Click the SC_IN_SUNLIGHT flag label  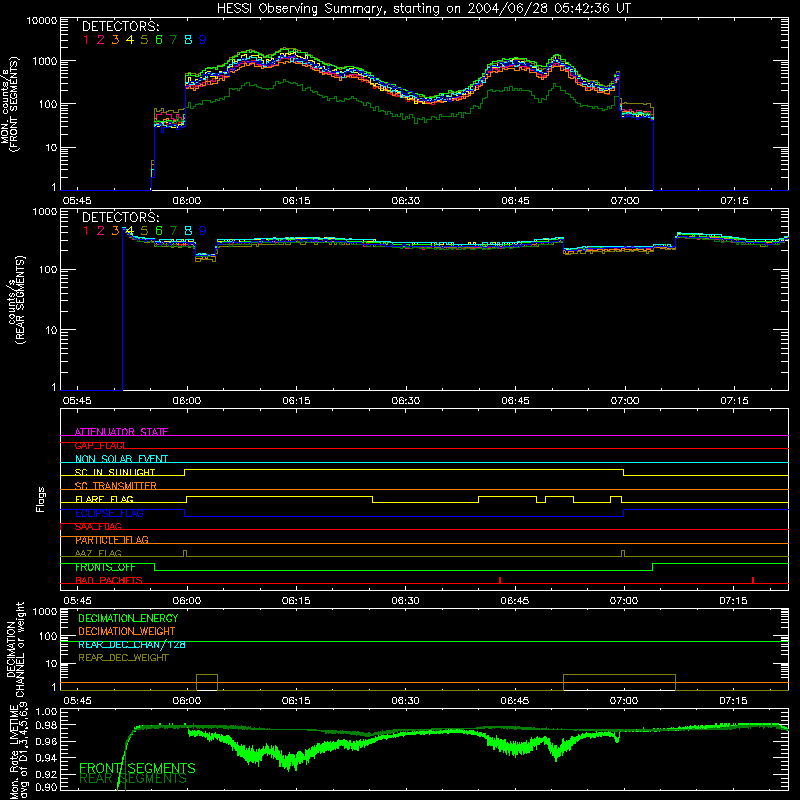click(x=115, y=472)
